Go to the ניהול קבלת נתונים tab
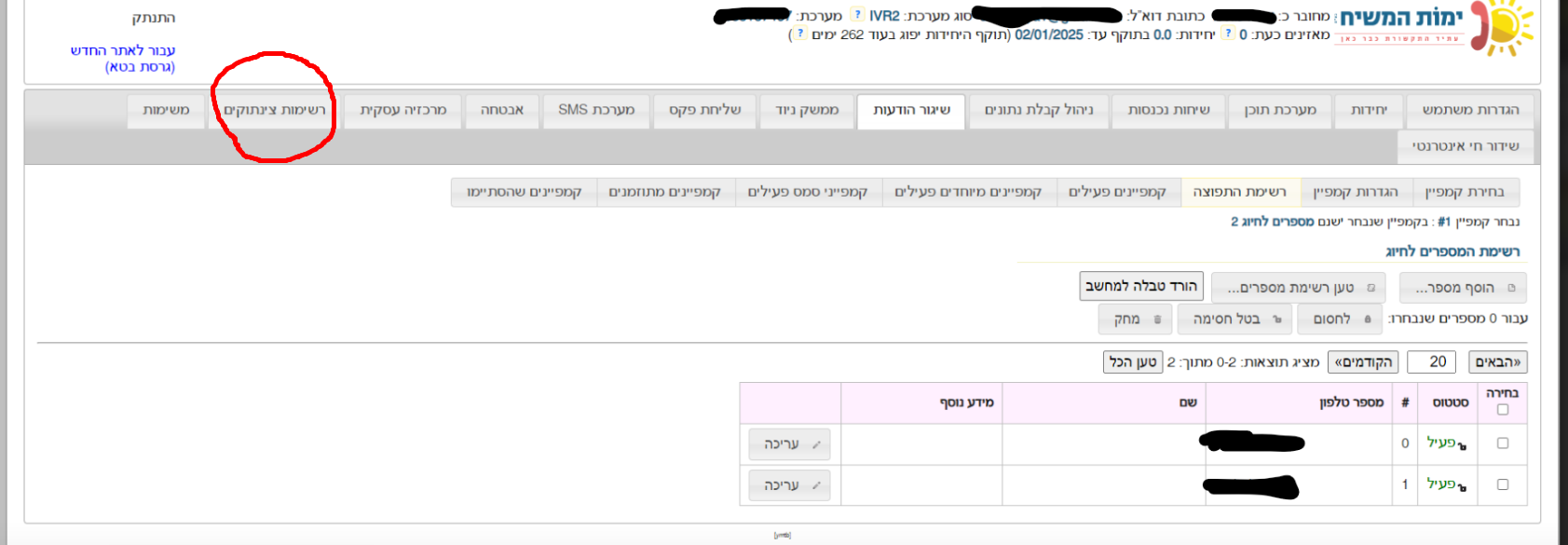Image resolution: width=1568 pixels, height=545 pixels. click(x=1039, y=110)
